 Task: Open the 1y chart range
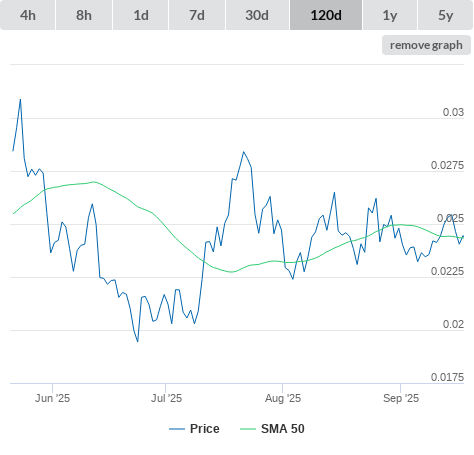390,15
